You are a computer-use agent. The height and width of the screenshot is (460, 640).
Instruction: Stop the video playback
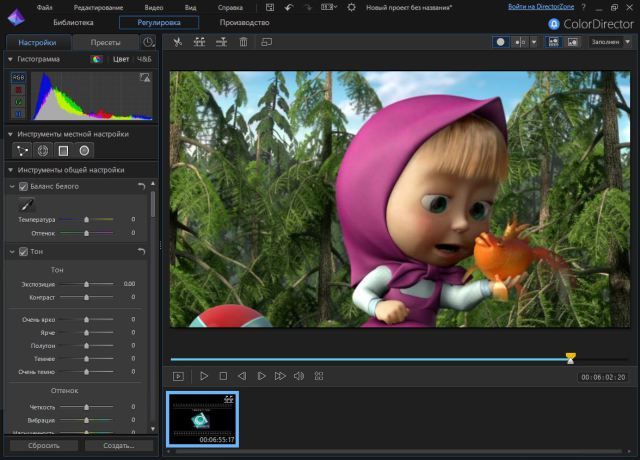click(223, 376)
